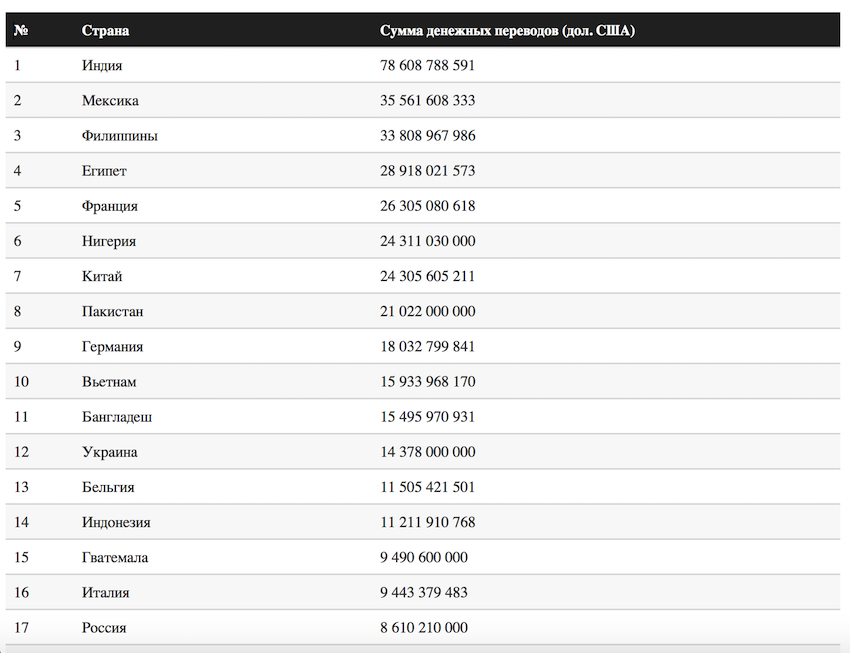
Task: Select the "Россия" country cell
Action: [104, 628]
